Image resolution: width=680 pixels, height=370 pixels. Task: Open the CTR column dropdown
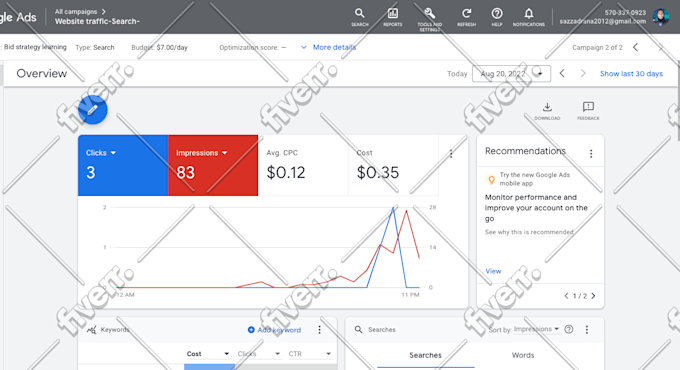click(x=310, y=354)
